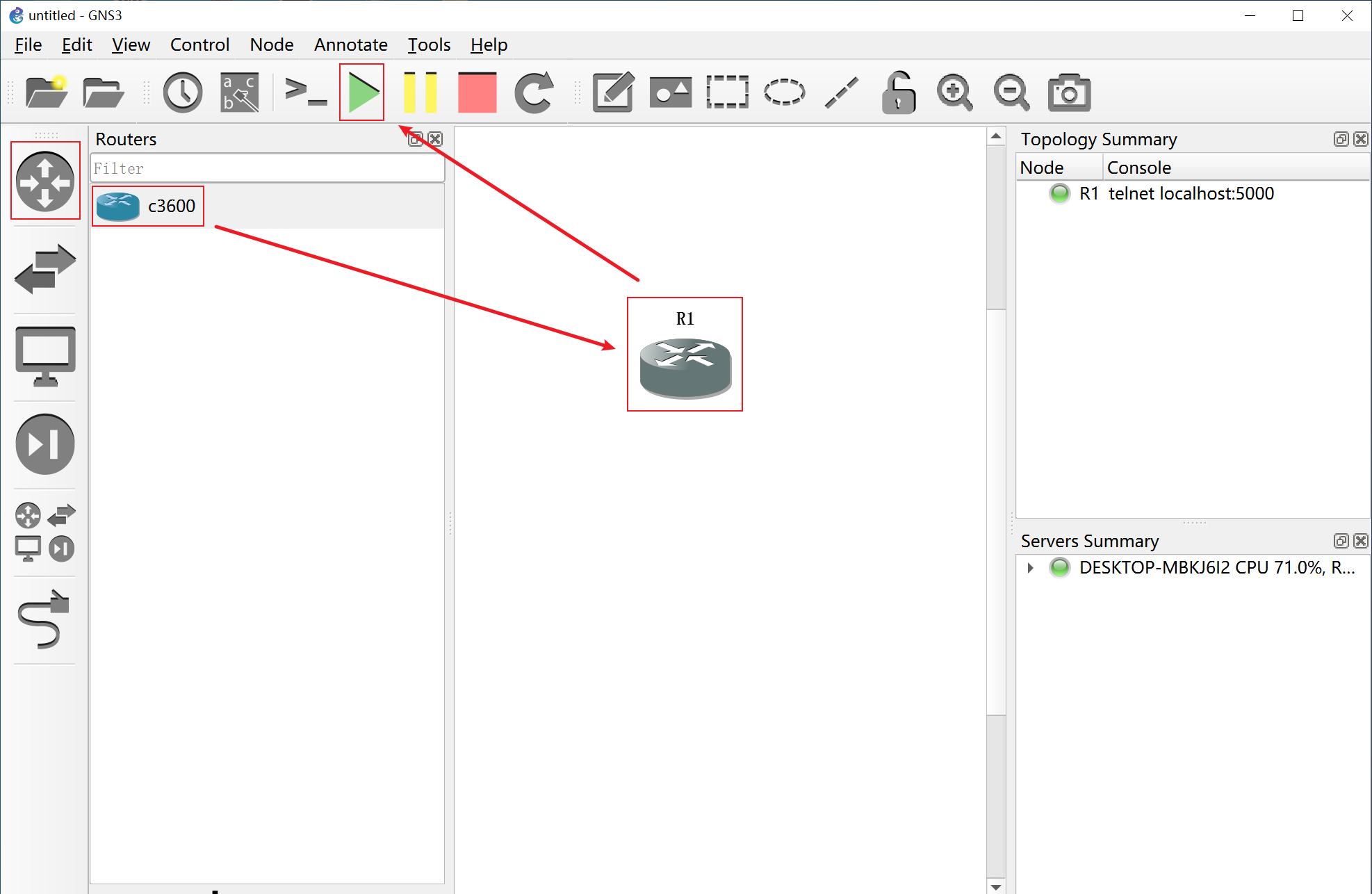
Task: Toggle the lock/unlock items padlock
Action: [x=898, y=92]
